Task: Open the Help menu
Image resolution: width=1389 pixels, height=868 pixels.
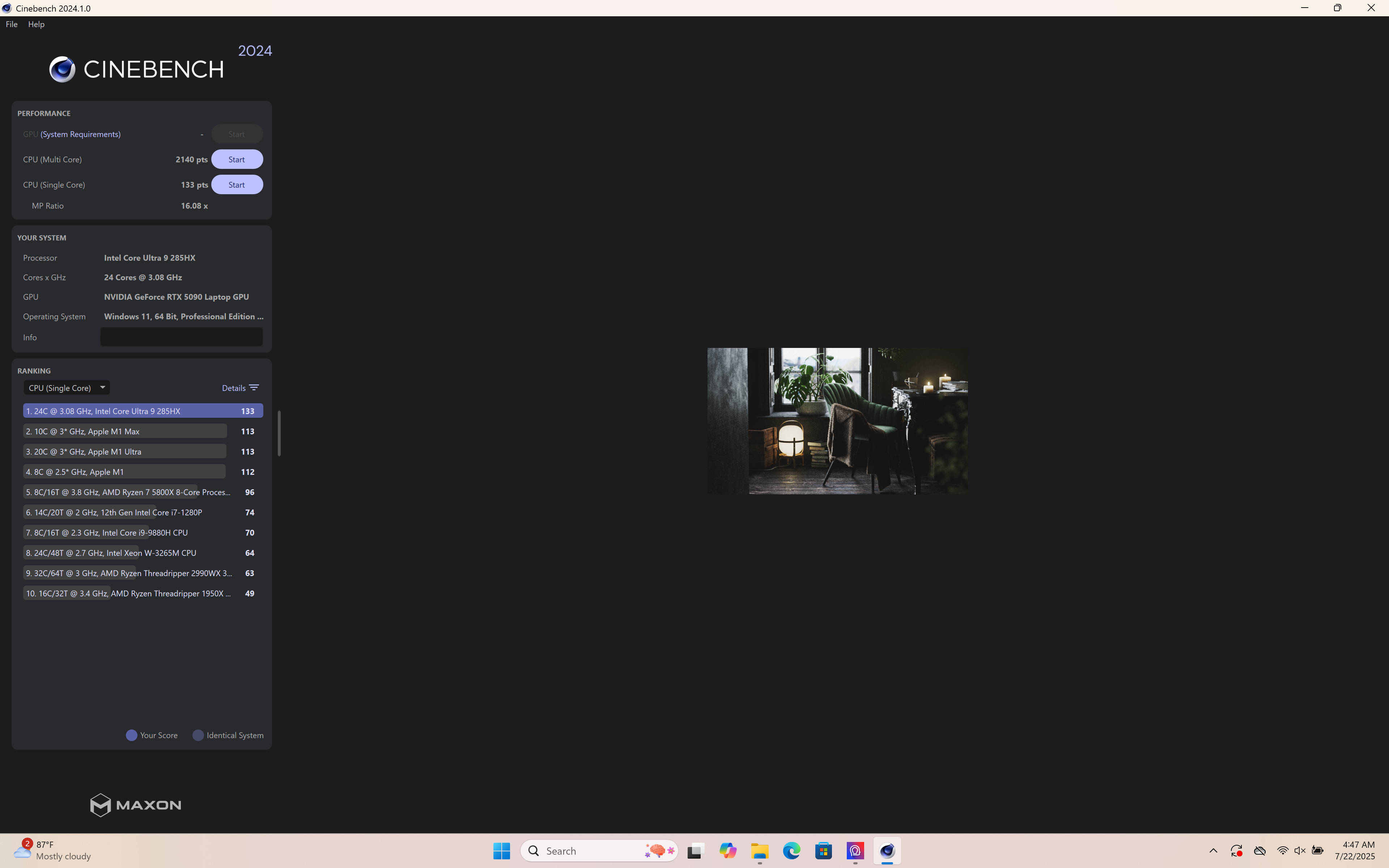Action: click(36, 24)
